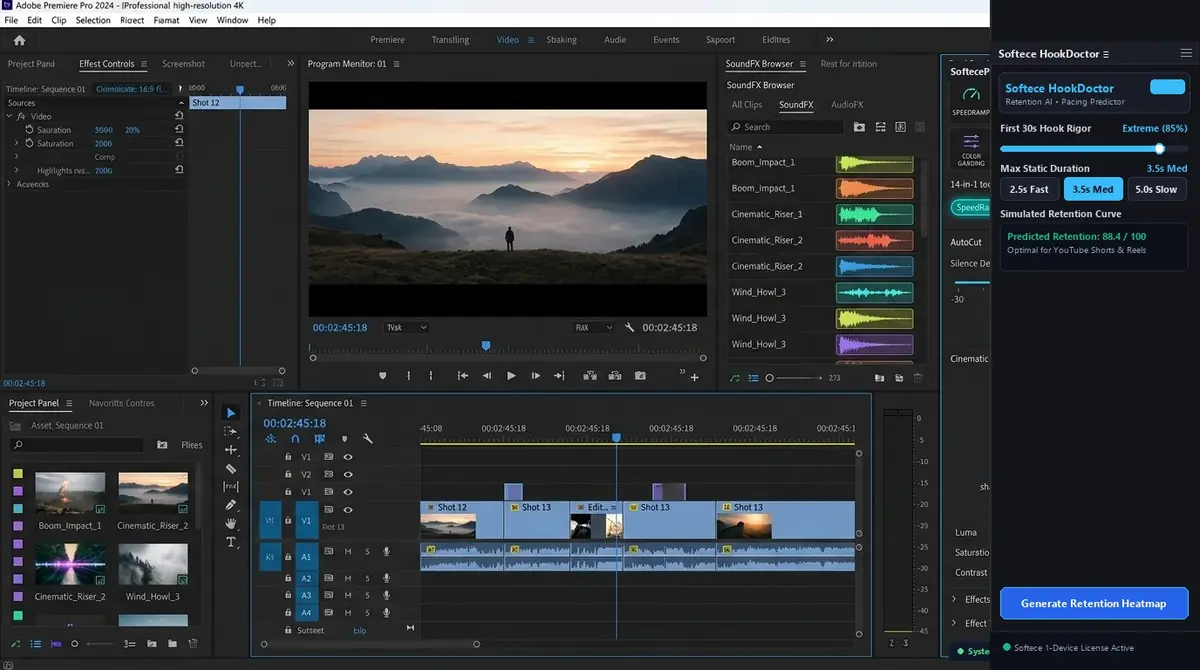
Task: Lock audio track A3
Action: coord(288,595)
